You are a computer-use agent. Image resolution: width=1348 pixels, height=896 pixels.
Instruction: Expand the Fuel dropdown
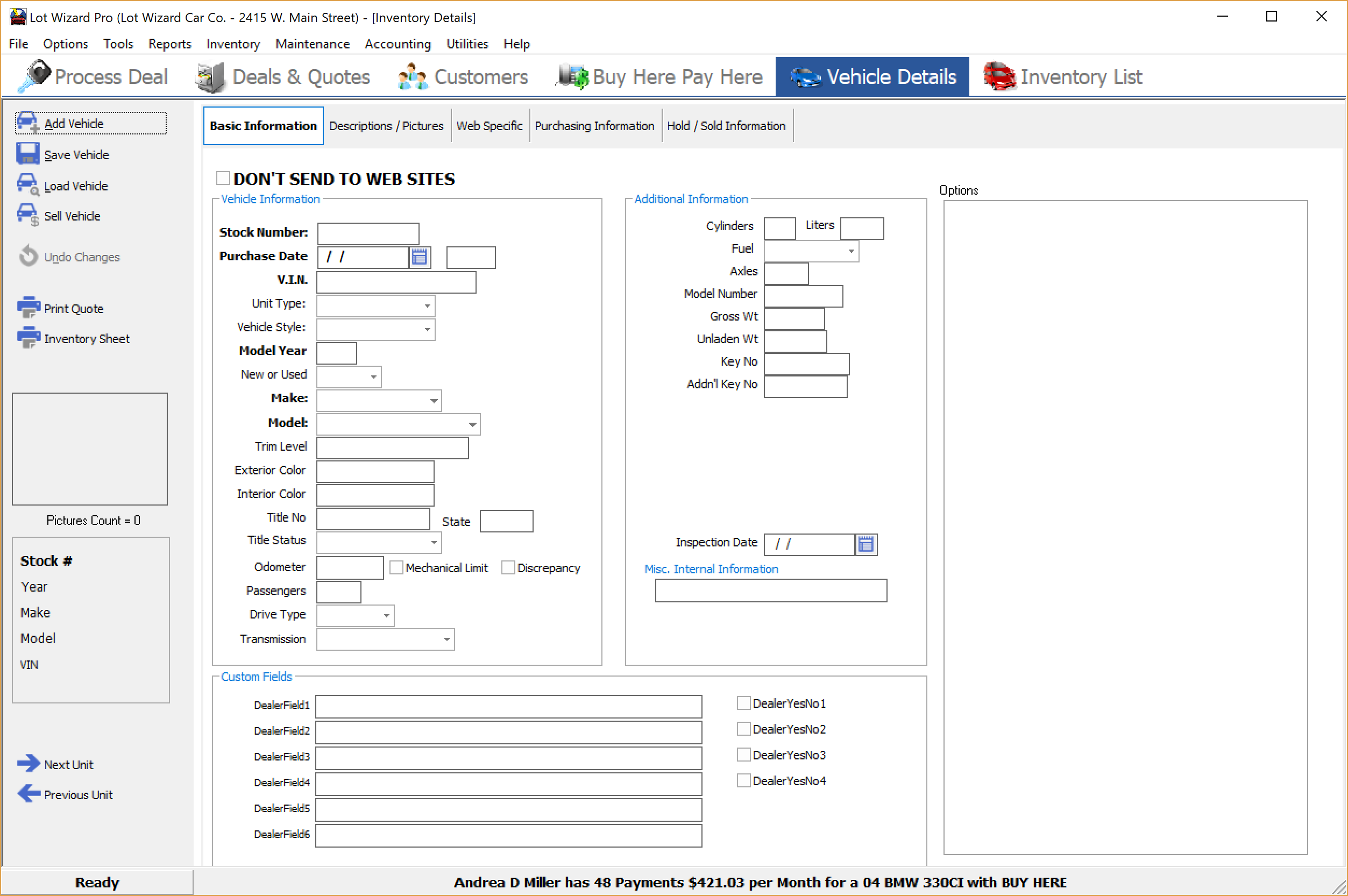point(851,251)
